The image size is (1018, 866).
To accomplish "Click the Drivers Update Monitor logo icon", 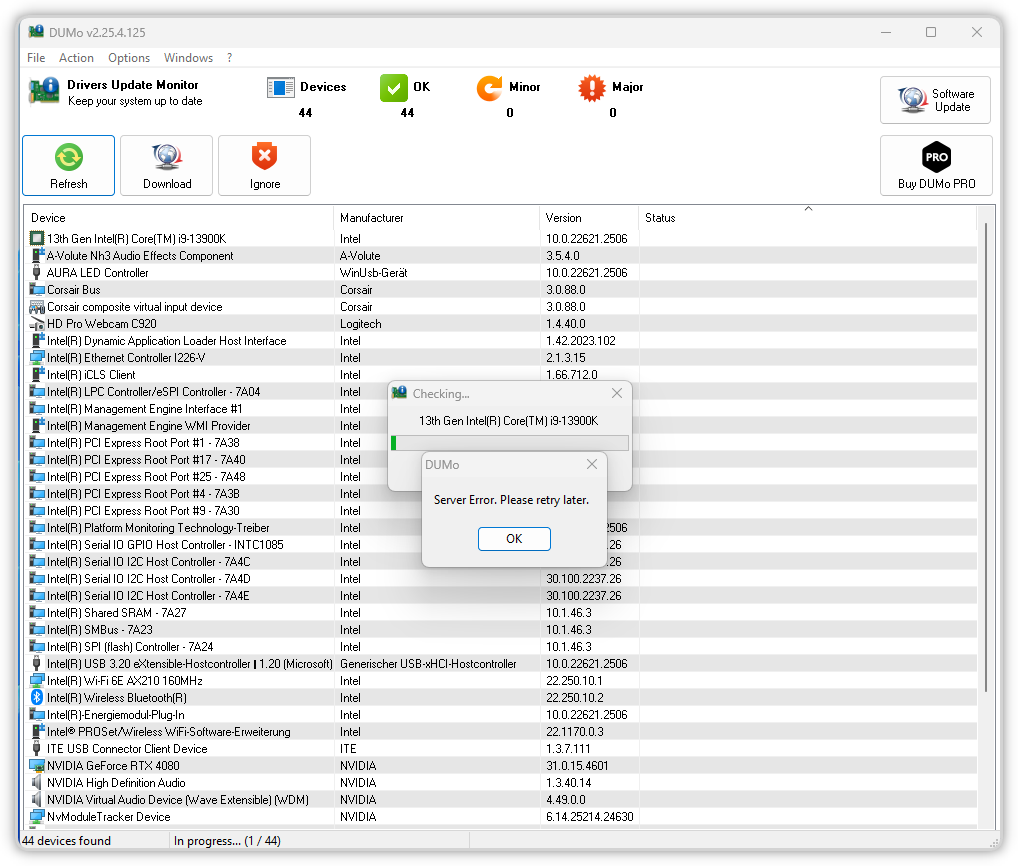I will tap(44, 91).
